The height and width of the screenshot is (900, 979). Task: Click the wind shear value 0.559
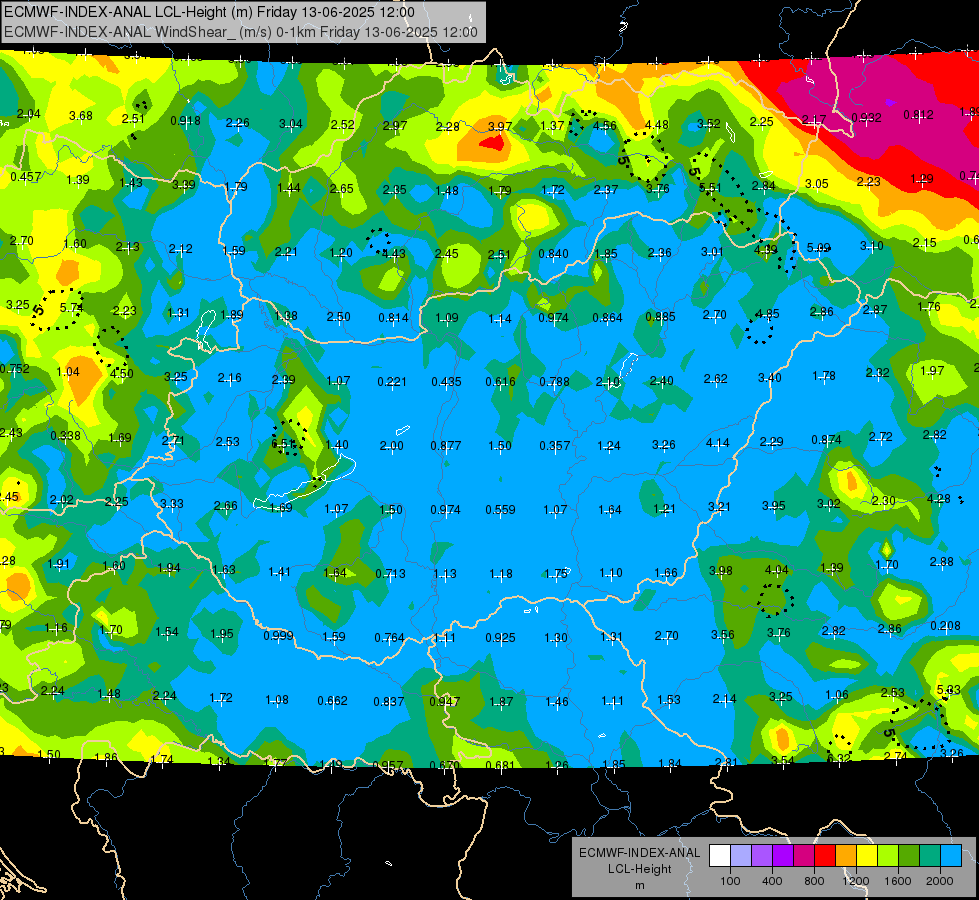501,510
